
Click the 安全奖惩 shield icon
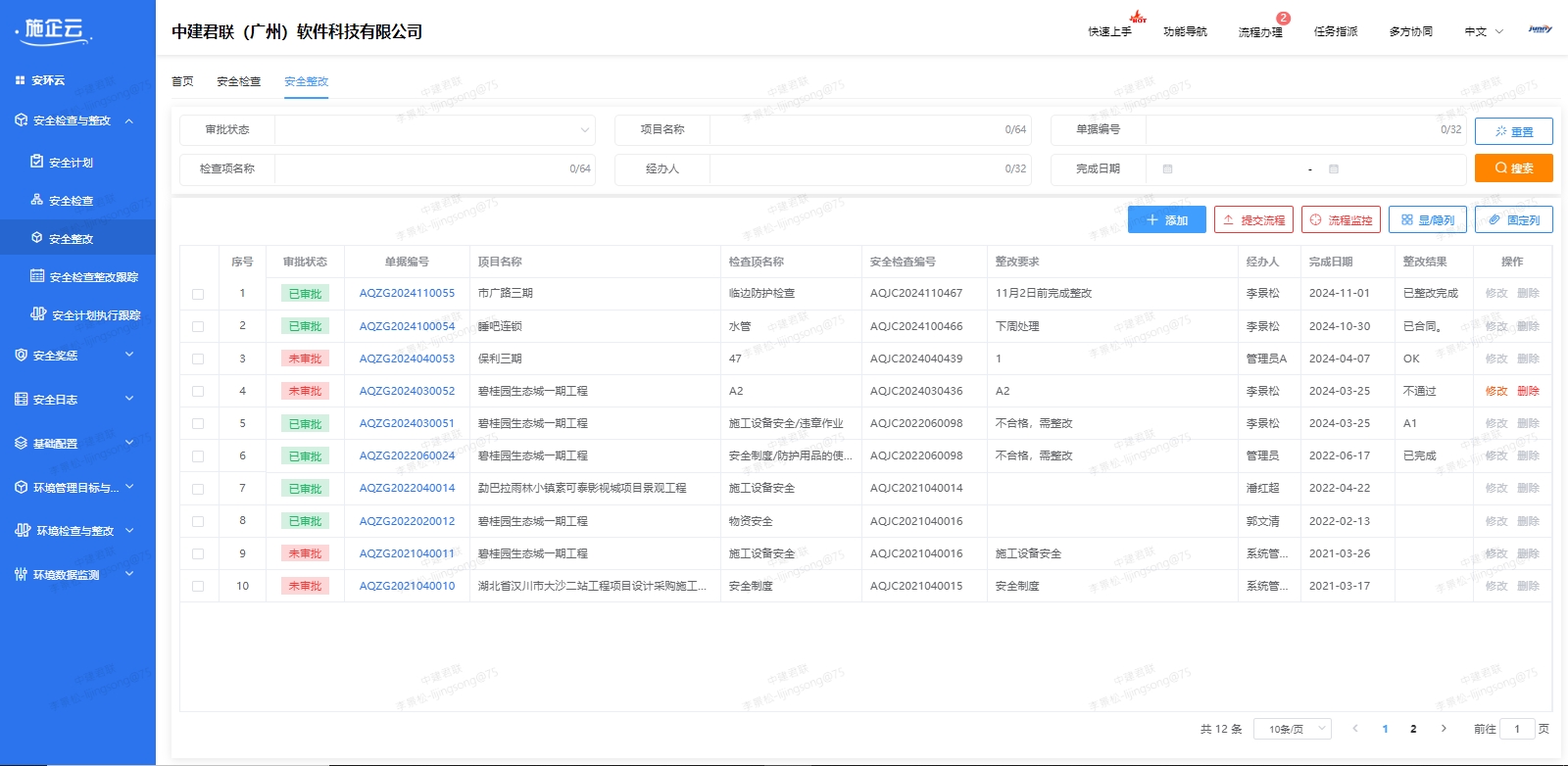22,355
